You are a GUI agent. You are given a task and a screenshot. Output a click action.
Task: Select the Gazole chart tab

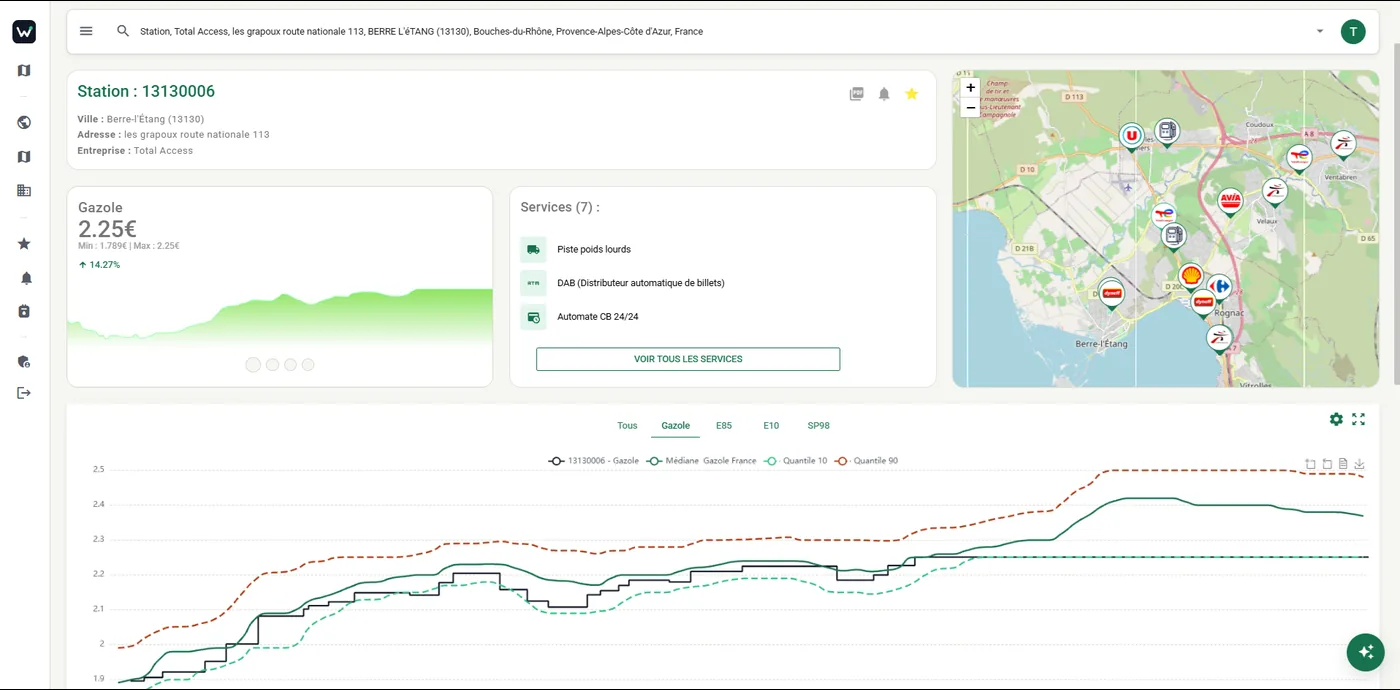675,426
